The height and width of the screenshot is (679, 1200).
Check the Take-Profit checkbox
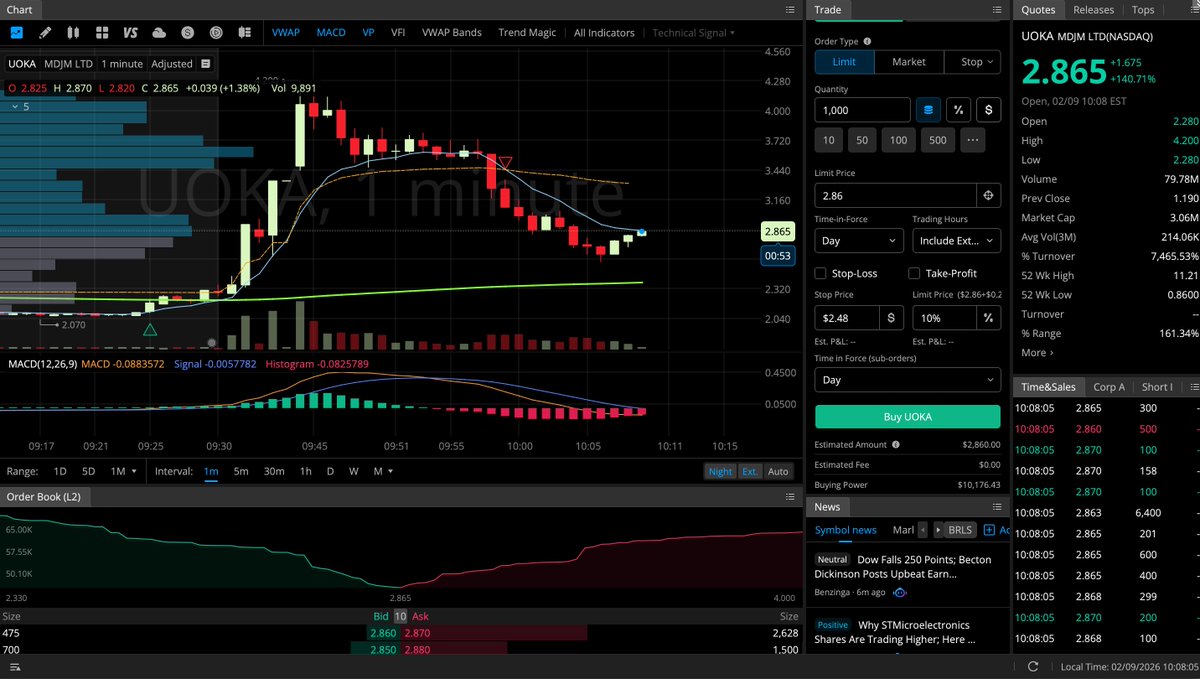coord(914,273)
